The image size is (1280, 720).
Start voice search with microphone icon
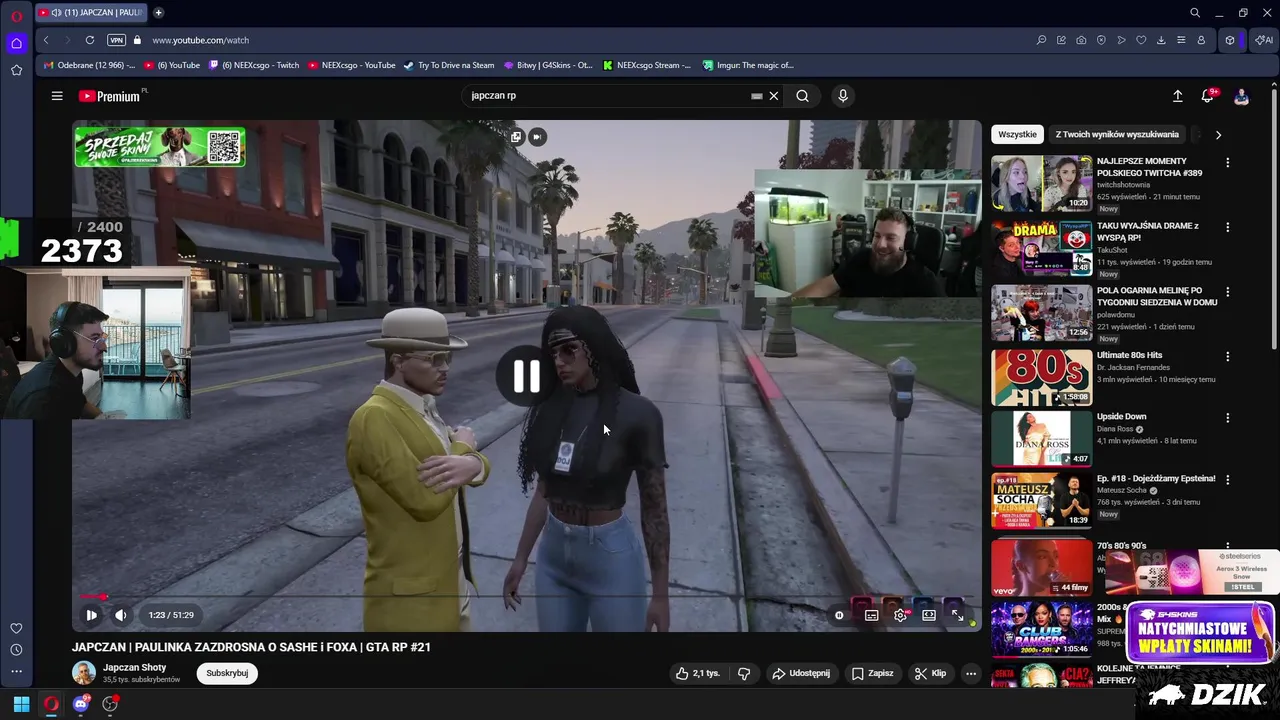click(x=843, y=96)
